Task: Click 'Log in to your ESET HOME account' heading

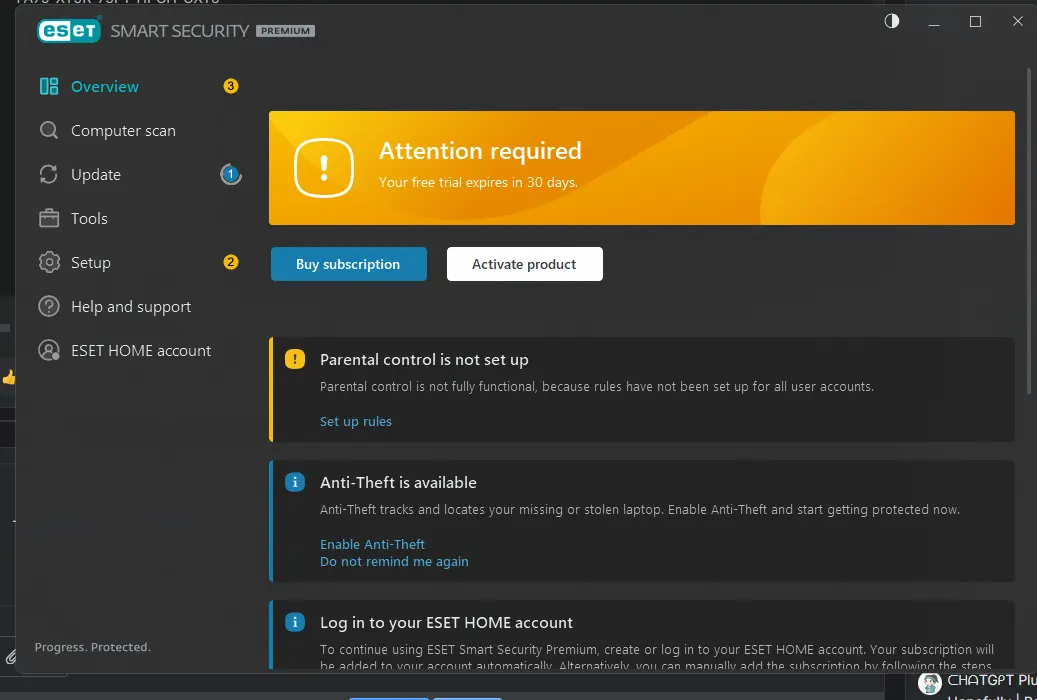Action: point(446,623)
